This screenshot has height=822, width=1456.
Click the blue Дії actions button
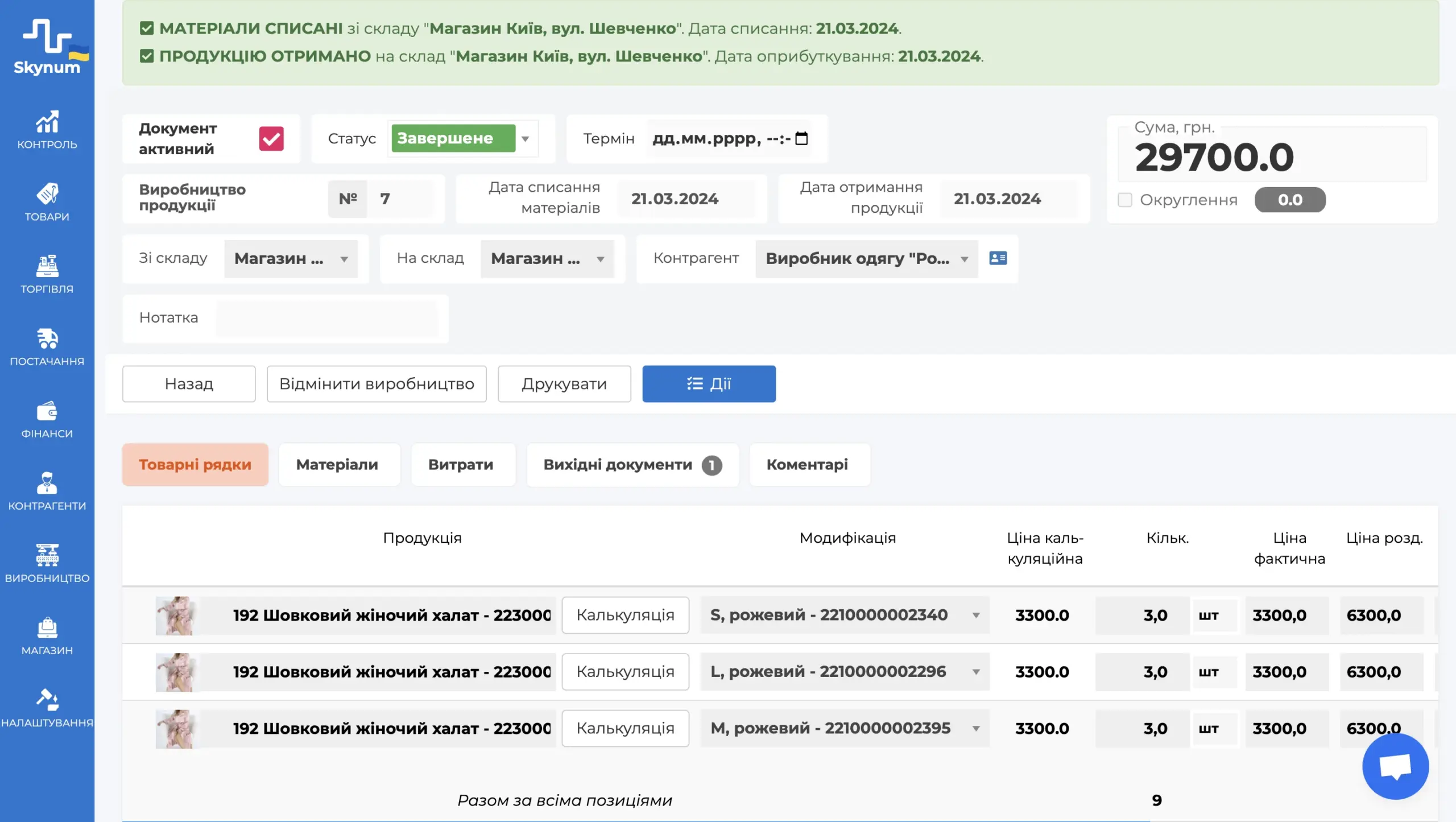click(709, 384)
